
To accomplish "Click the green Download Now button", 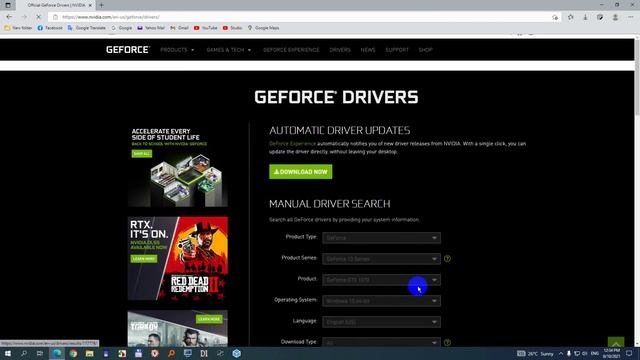I will tap(300, 172).
